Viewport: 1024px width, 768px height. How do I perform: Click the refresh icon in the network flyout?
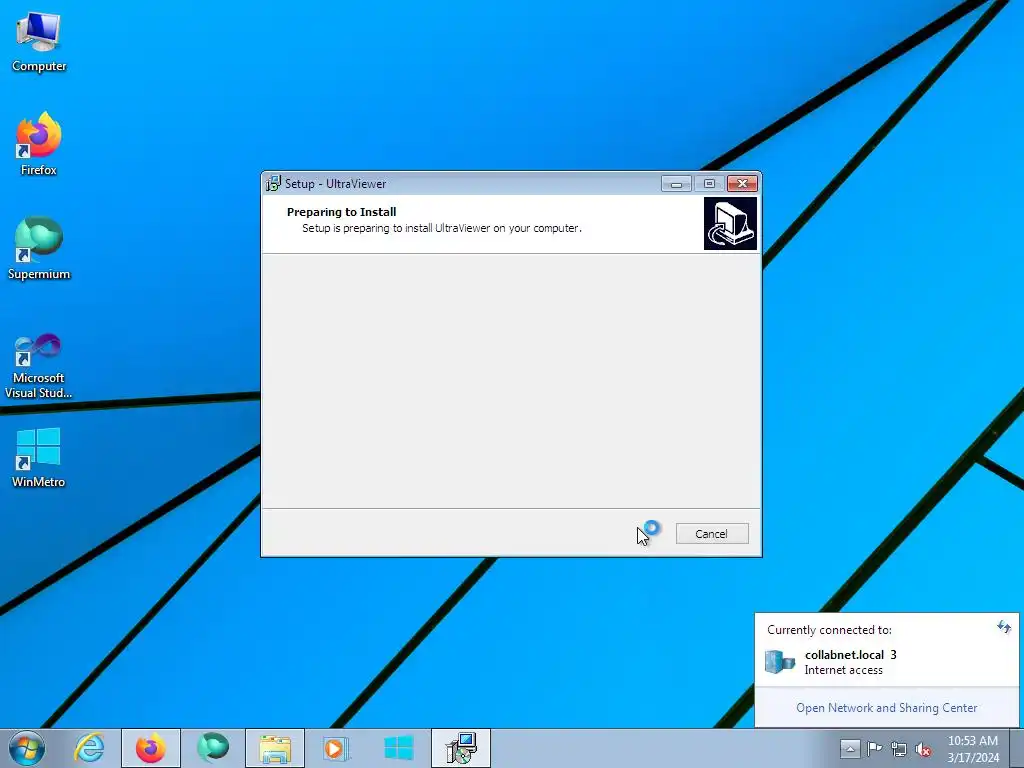pos(1004,628)
